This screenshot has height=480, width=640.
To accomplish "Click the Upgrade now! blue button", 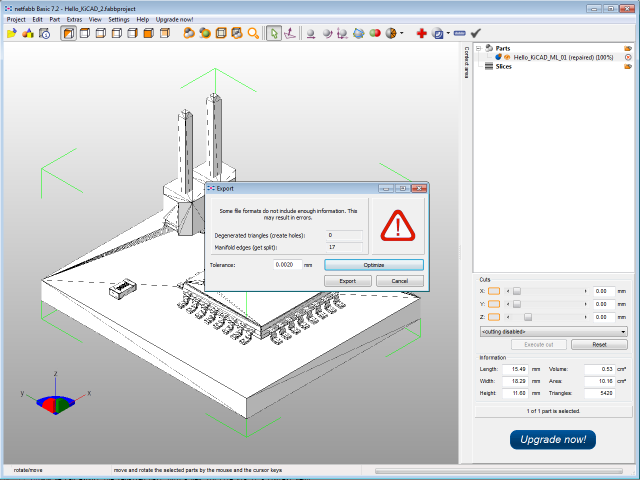I will pos(553,440).
